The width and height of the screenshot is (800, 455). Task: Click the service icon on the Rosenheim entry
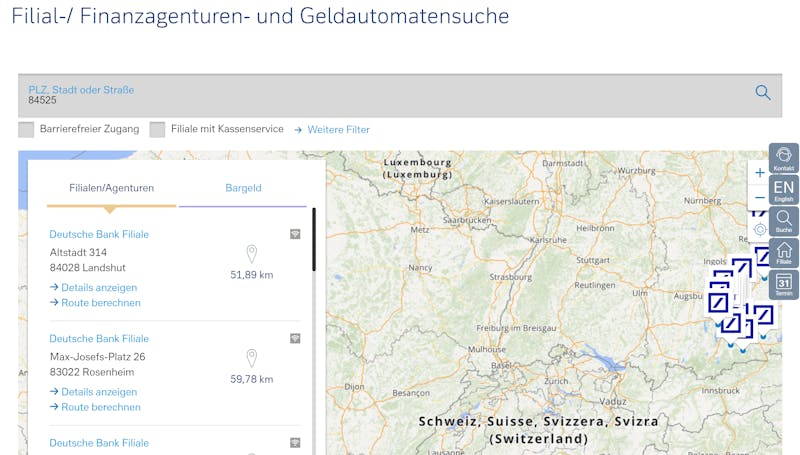295,339
